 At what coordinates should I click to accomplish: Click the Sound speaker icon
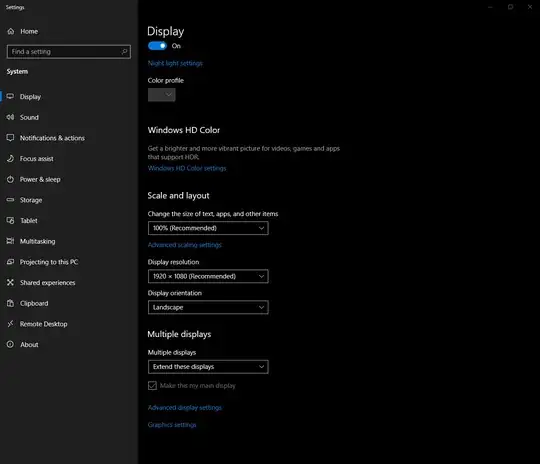(x=10, y=117)
